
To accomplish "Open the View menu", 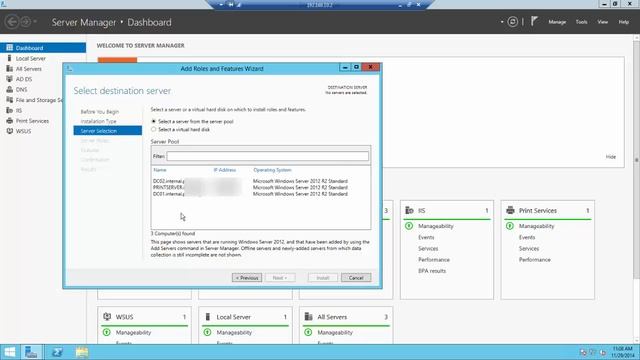I will pos(603,22).
